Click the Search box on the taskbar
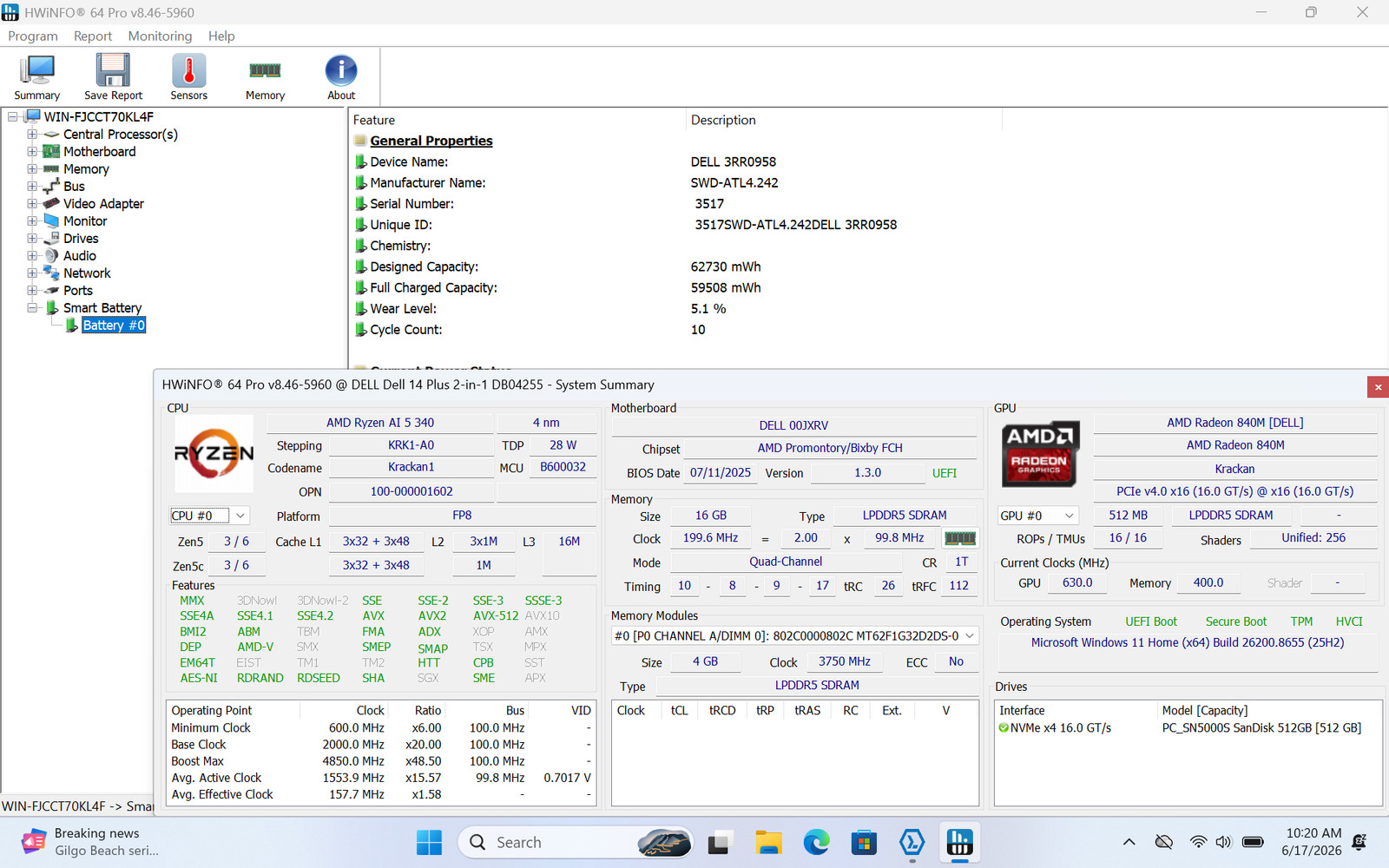The height and width of the screenshot is (868, 1389). [x=575, y=842]
